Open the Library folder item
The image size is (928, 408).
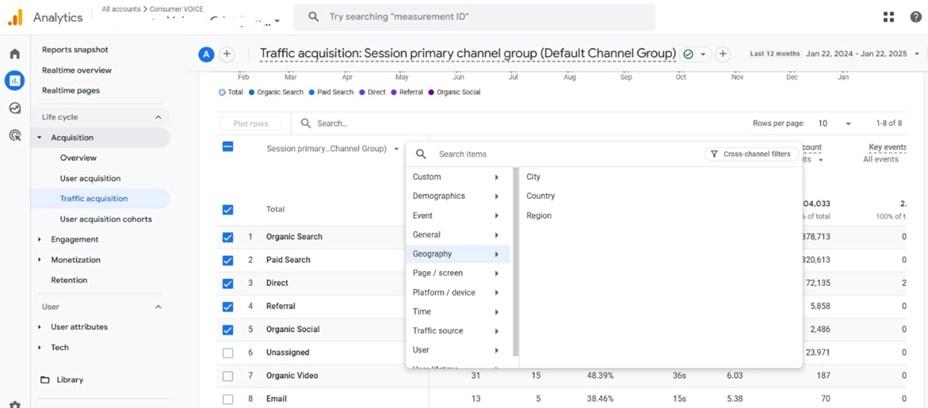point(70,380)
